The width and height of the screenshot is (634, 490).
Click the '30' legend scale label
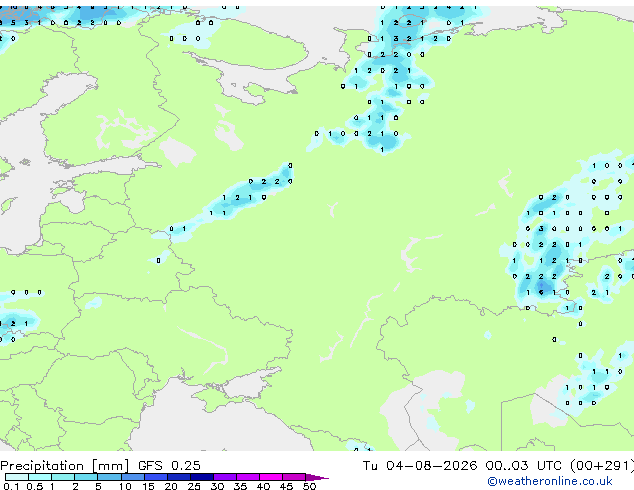pyautogui.click(x=217, y=486)
